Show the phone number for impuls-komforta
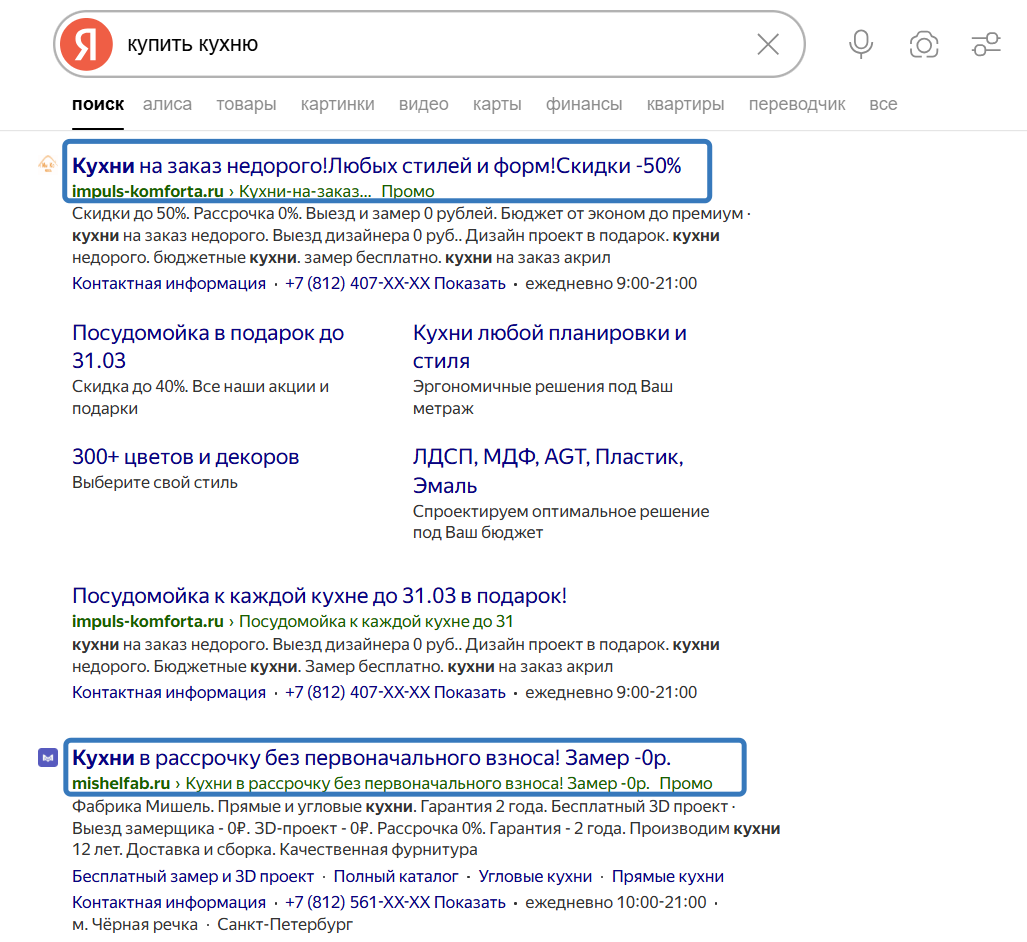This screenshot has width=1027, height=942. coord(469,283)
